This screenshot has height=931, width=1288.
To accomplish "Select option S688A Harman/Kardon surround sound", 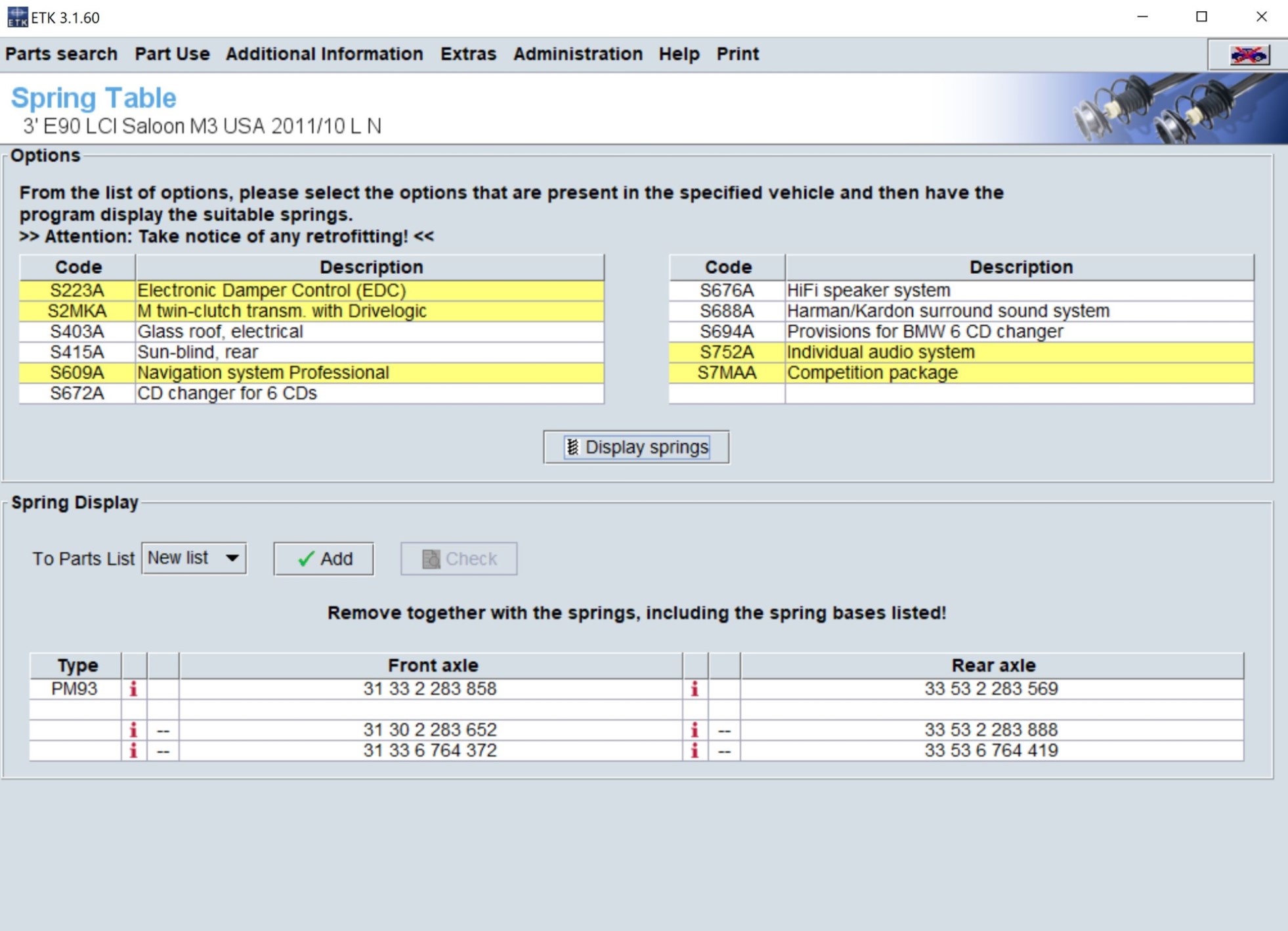I will [x=962, y=311].
